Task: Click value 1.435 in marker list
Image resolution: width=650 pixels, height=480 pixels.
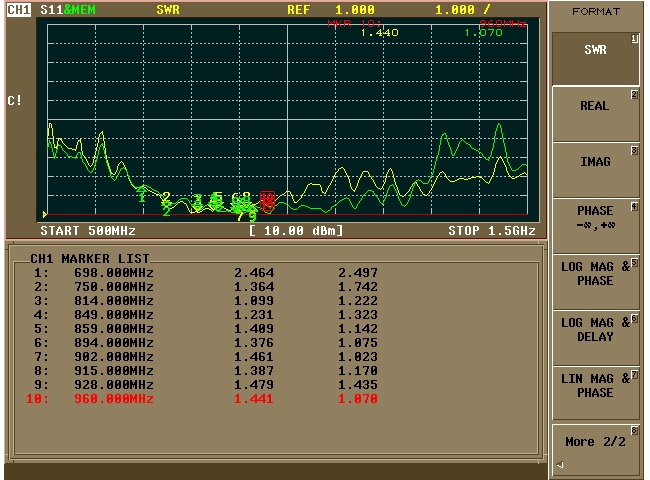Action: click(x=358, y=385)
